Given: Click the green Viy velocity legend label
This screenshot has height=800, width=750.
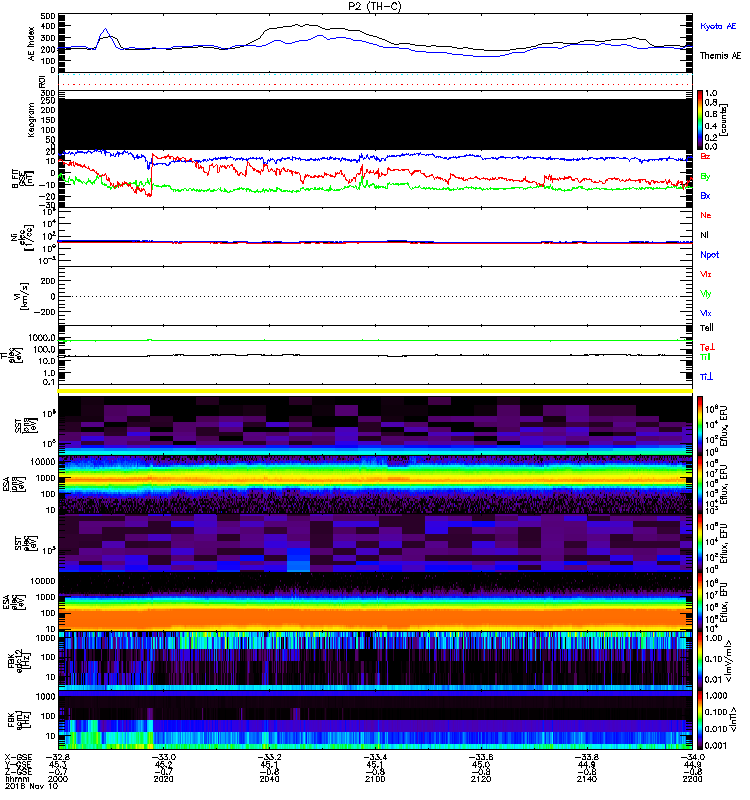Looking at the screenshot, I should (x=705, y=294).
